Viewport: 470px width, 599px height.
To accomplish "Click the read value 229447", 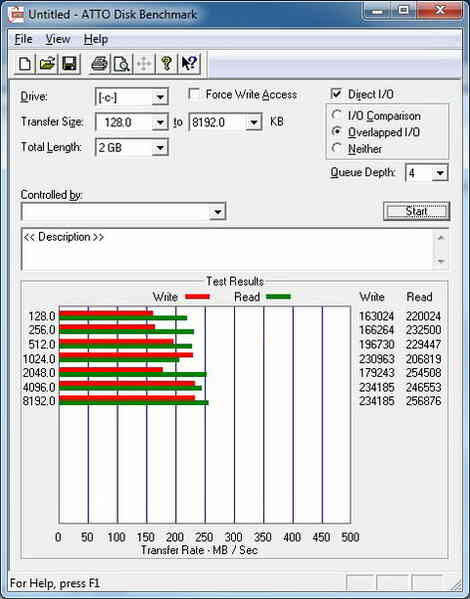I will 423,344.
